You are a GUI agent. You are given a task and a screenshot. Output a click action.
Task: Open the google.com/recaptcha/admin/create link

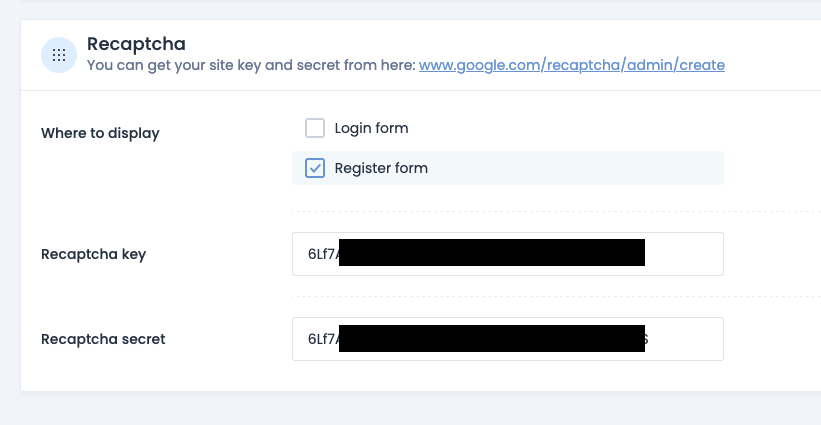pyautogui.click(x=571, y=65)
